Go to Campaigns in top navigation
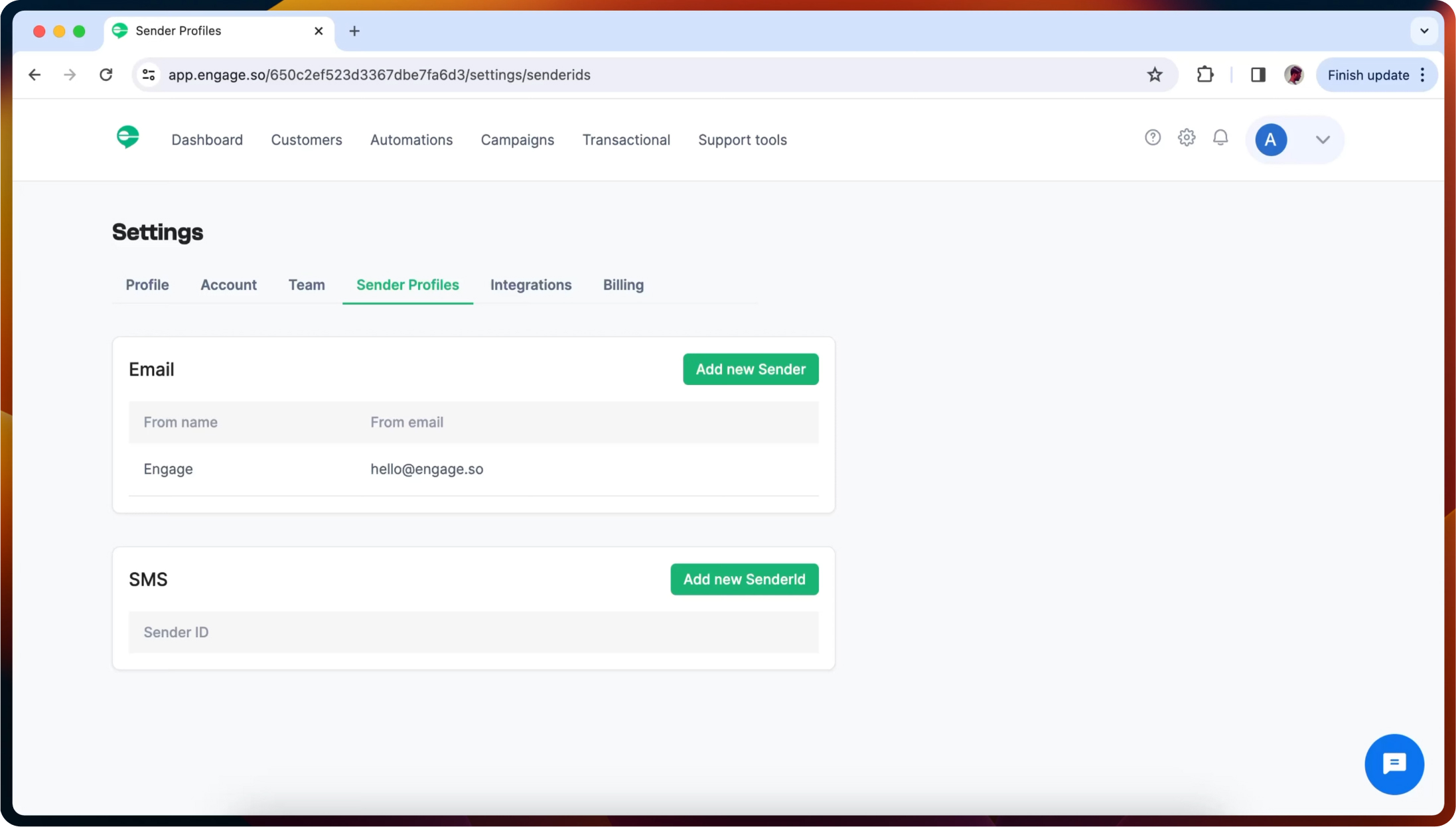Image resolution: width=1456 pixels, height=827 pixels. point(517,140)
